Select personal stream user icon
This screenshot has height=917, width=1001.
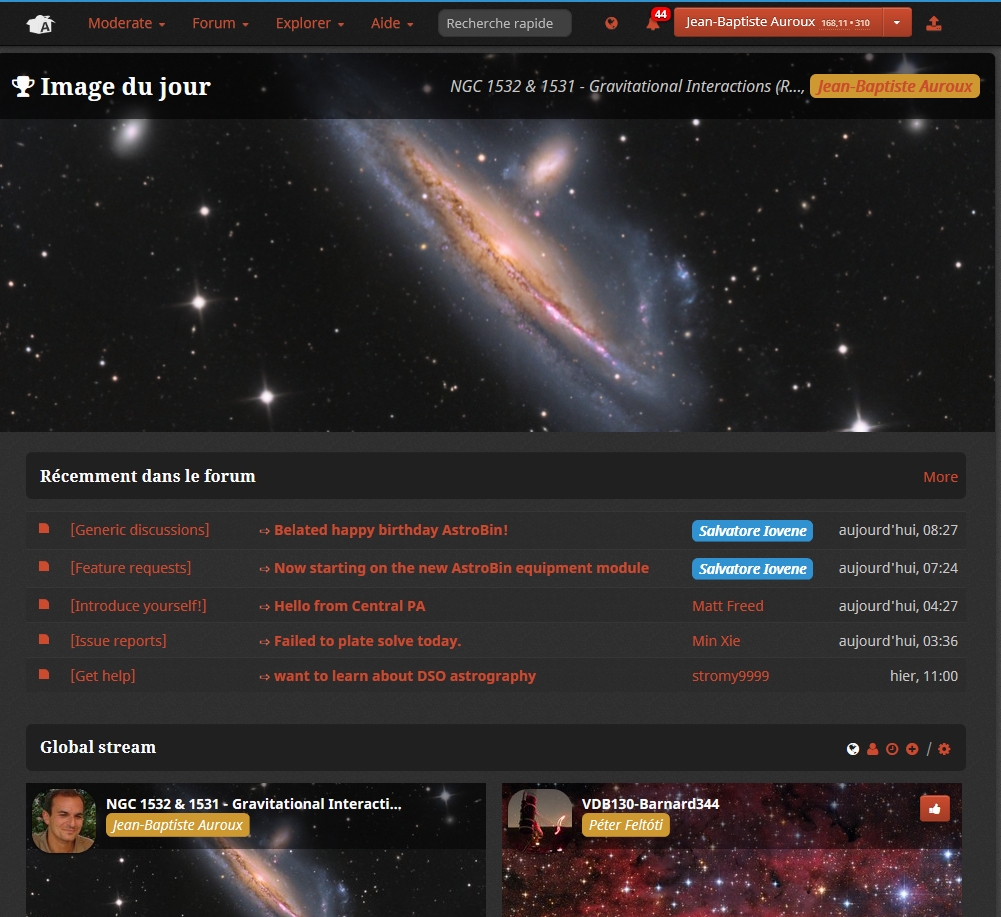point(873,749)
